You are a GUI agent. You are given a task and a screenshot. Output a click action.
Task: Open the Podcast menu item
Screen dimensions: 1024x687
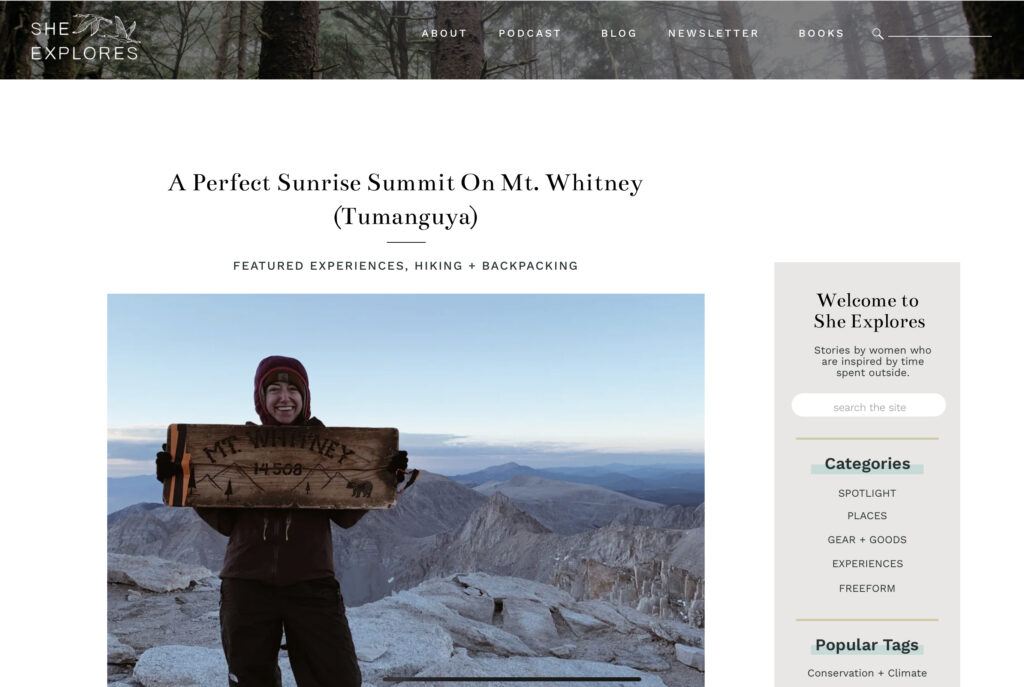click(530, 33)
